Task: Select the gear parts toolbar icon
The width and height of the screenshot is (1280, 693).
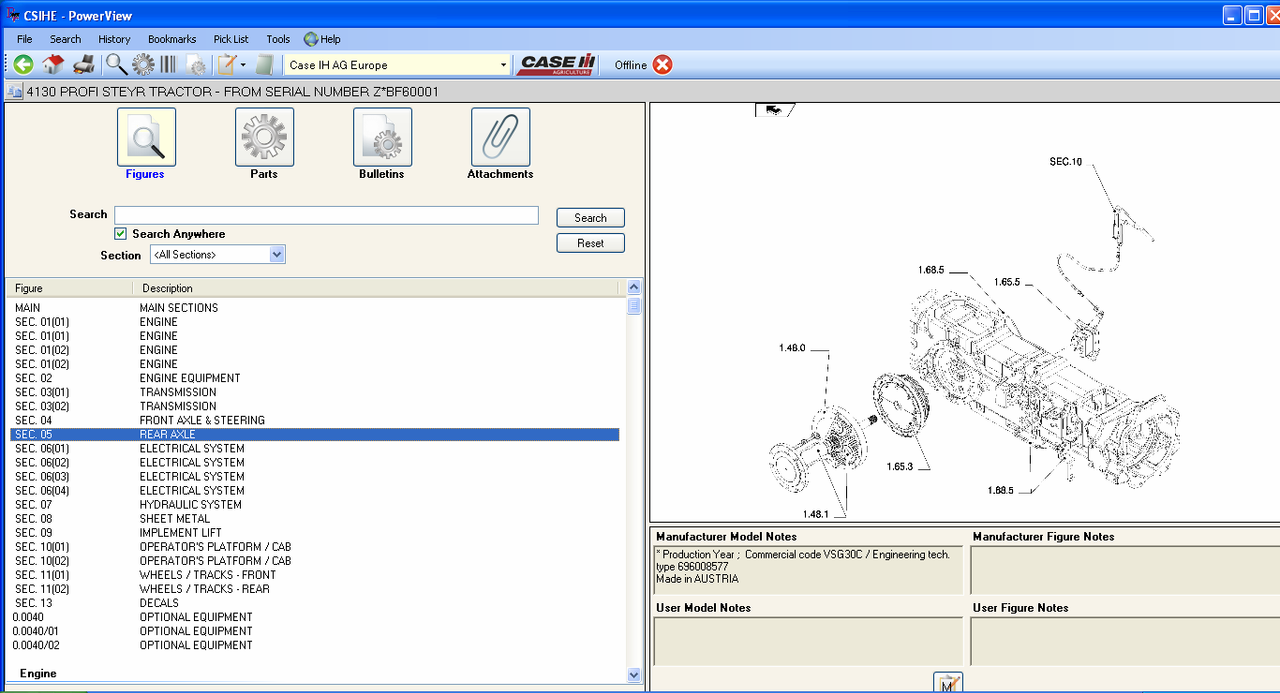Action: click(x=143, y=65)
